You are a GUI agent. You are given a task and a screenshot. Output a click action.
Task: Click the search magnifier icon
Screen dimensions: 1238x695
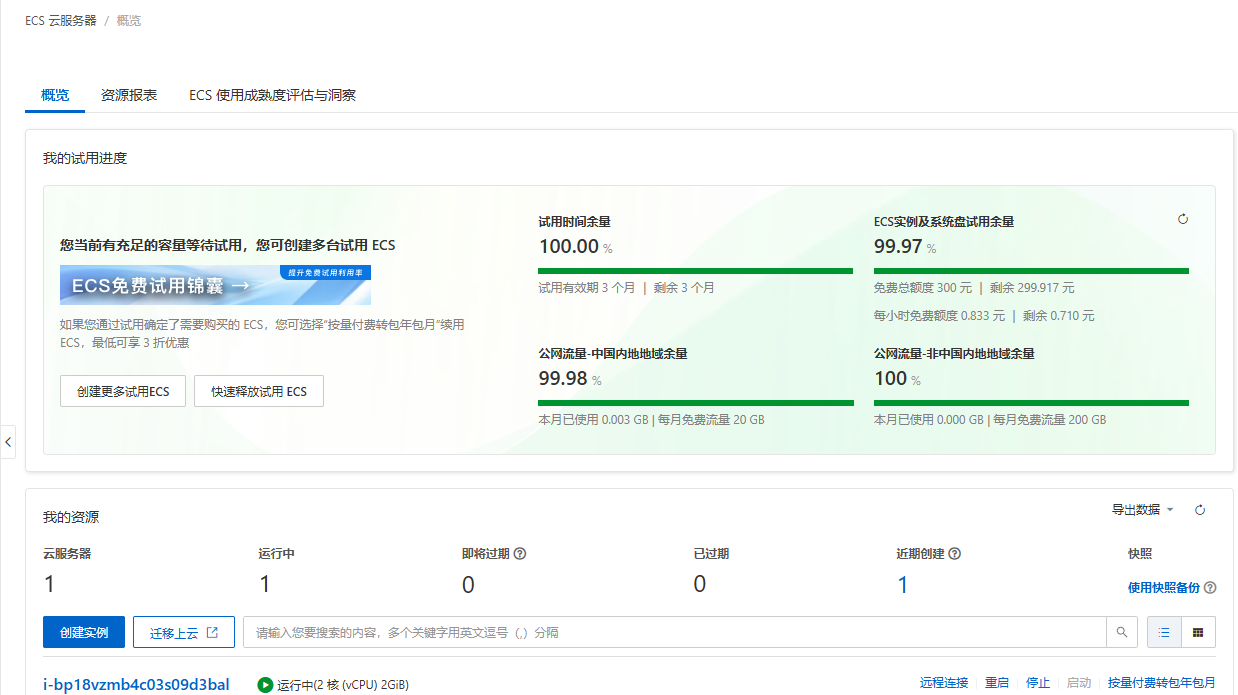click(1122, 632)
